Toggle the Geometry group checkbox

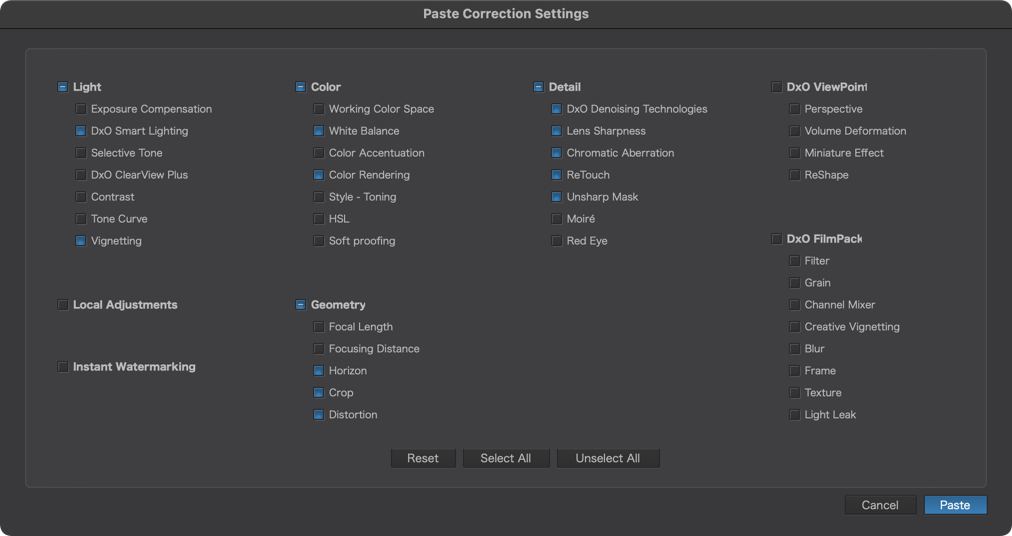[301, 305]
